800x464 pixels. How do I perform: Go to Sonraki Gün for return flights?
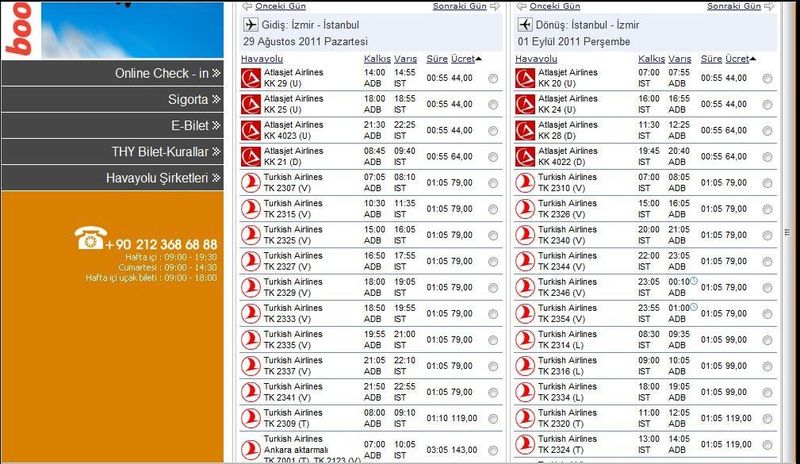(x=734, y=6)
